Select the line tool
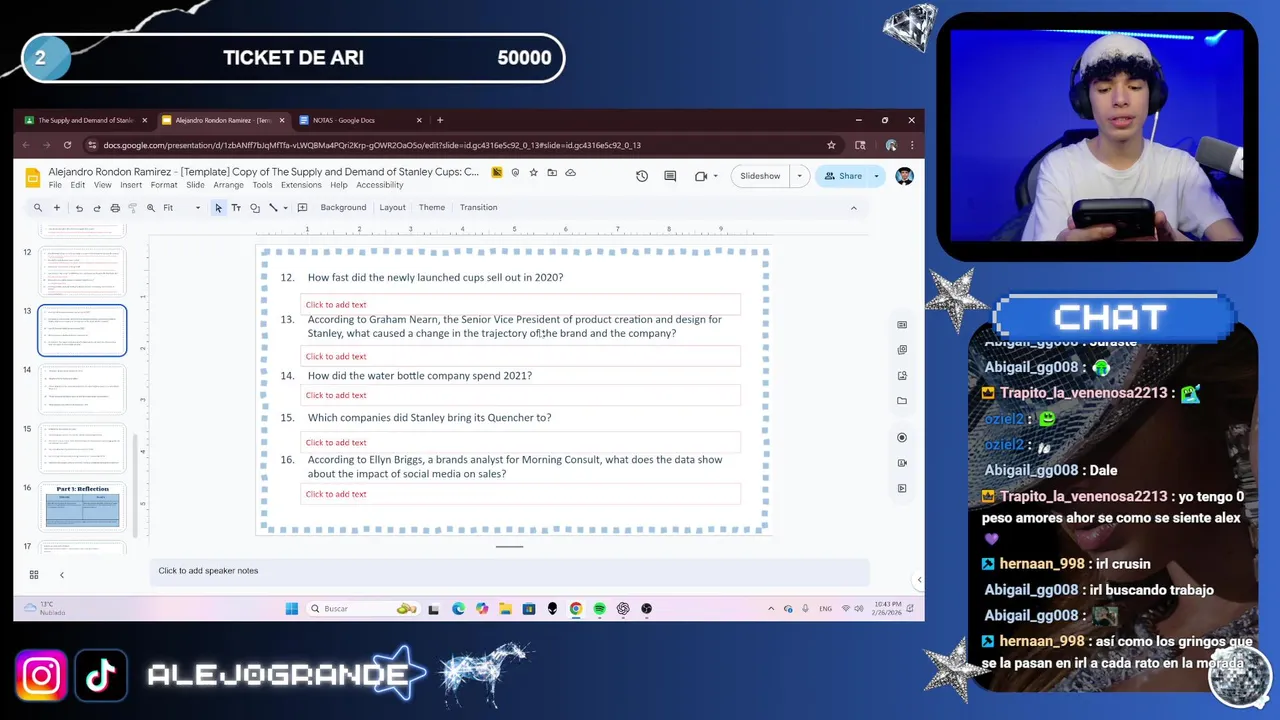The width and height of the screenshot is (1280, 720). tap(273, 208)
